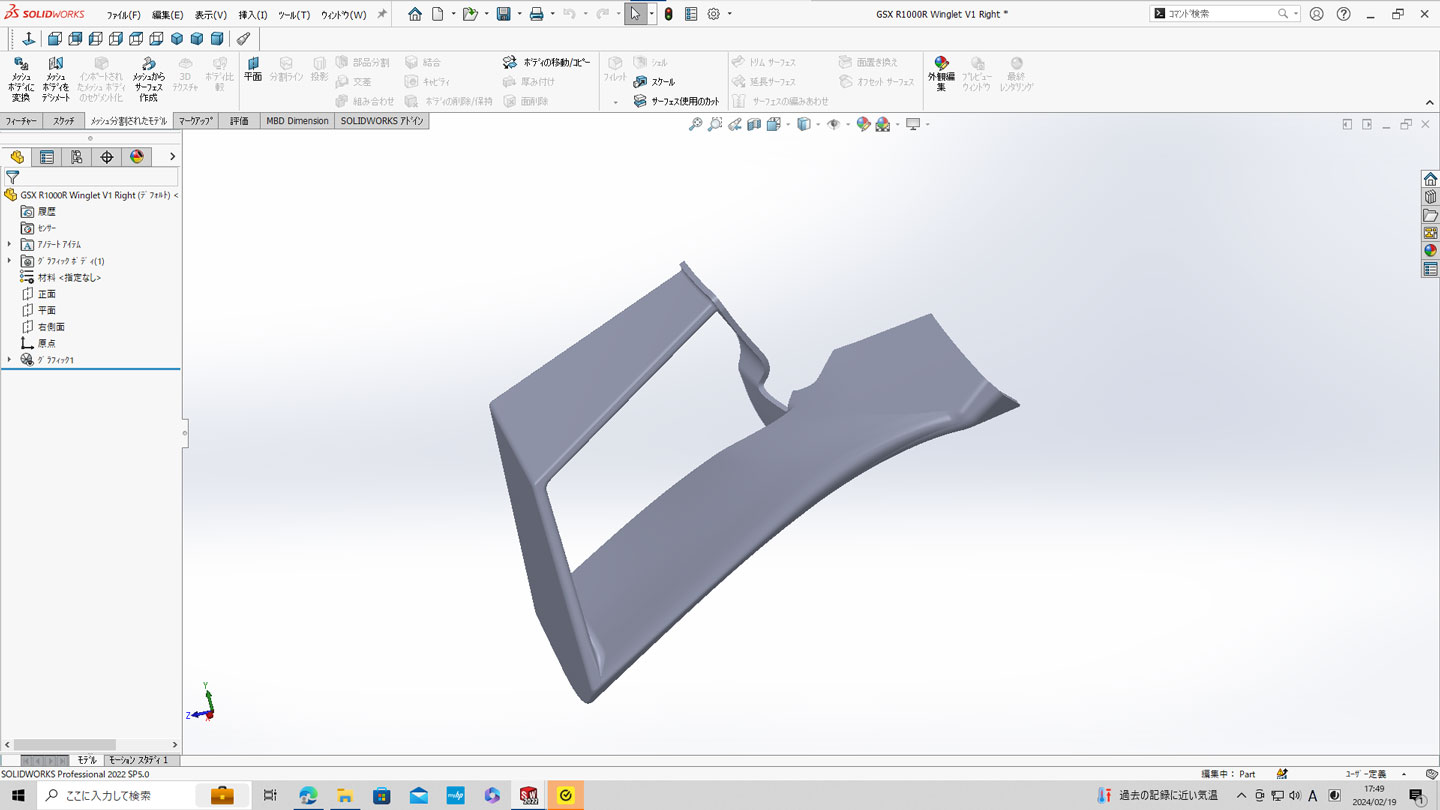
Task: Click メッシュボディに変換 (Convert to Mesh Body)
Action: (x=21, y=80)
